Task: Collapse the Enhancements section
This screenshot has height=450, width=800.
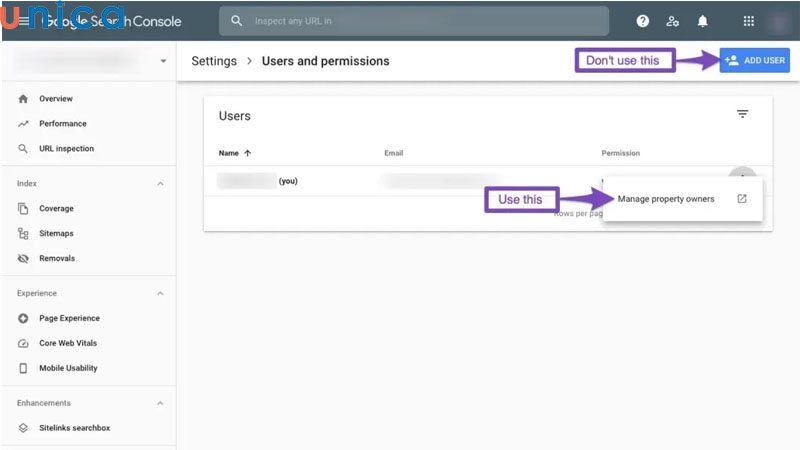Action: (x=161, y=403)
